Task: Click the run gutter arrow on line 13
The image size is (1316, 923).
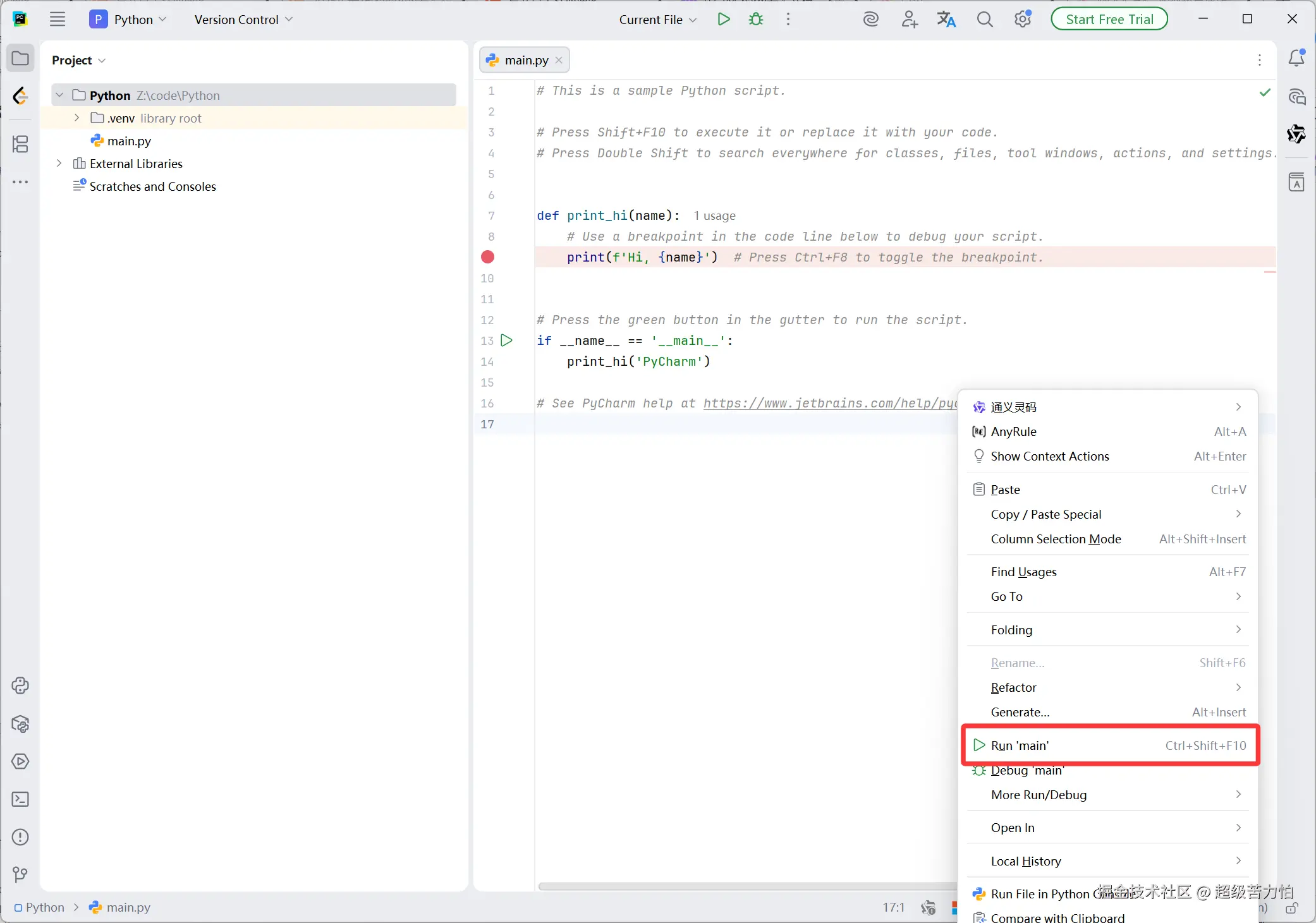Action: 506,341
